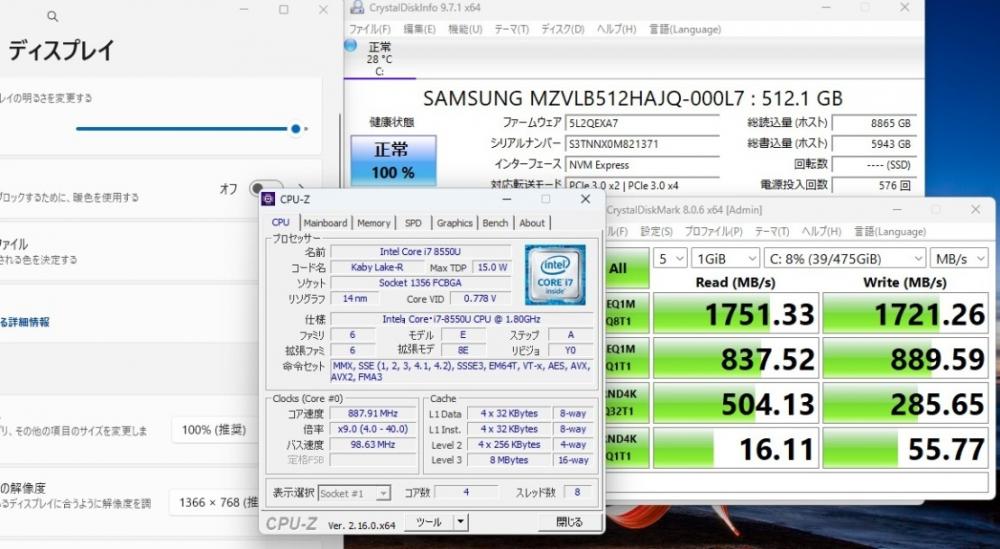Open プロファイル(P) menu in CrystalDiskMark

click(713, 231)
